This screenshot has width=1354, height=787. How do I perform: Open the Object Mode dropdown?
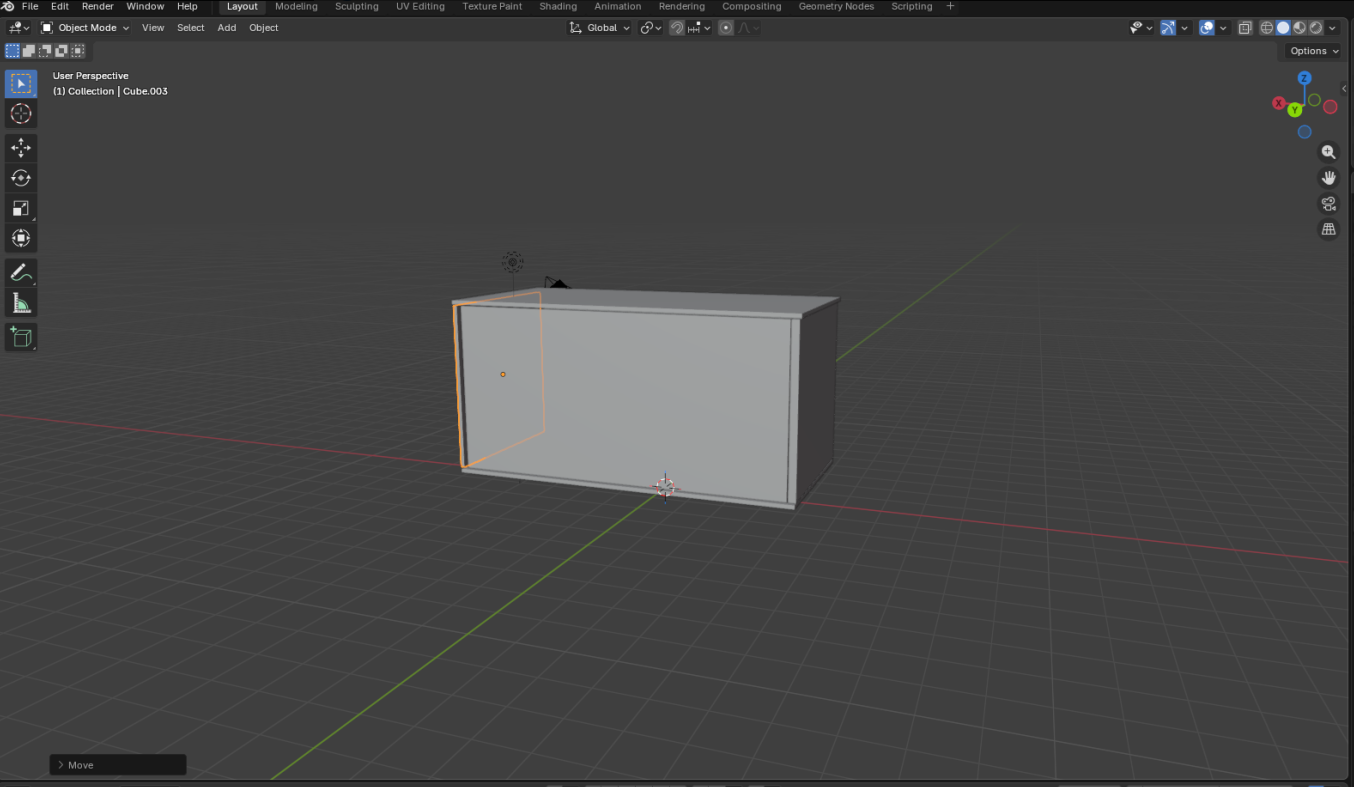[85, 27]
